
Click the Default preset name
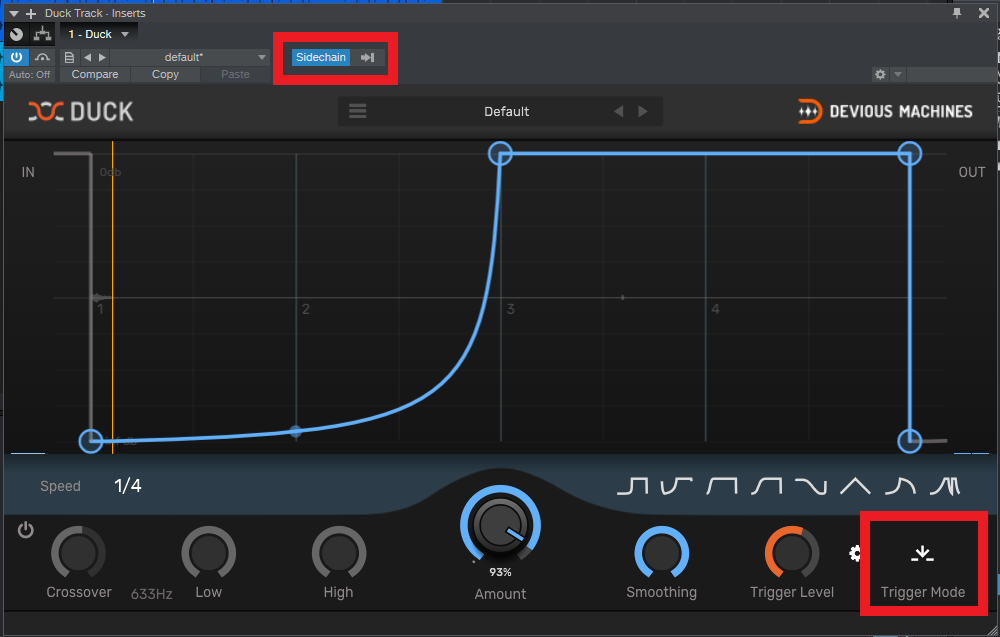(x=506, y=112)
